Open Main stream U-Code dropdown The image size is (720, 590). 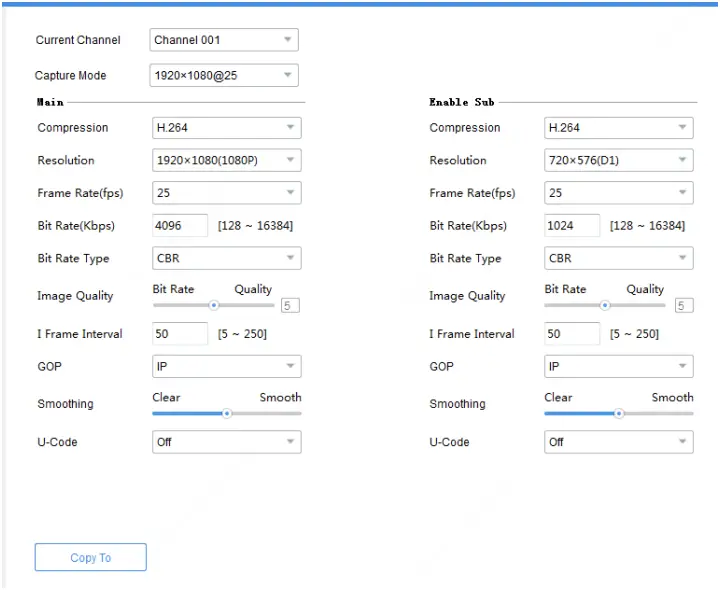point(226,442)
